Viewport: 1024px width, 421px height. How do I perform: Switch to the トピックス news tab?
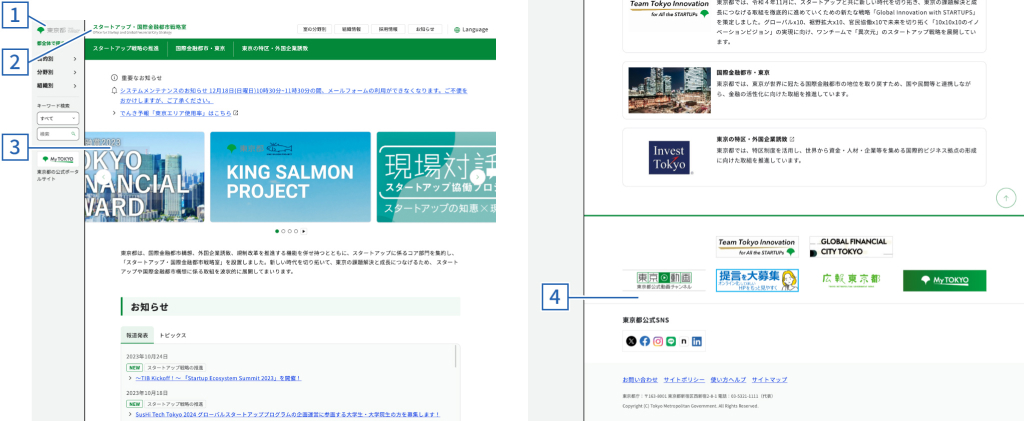(x=173, y=335)
